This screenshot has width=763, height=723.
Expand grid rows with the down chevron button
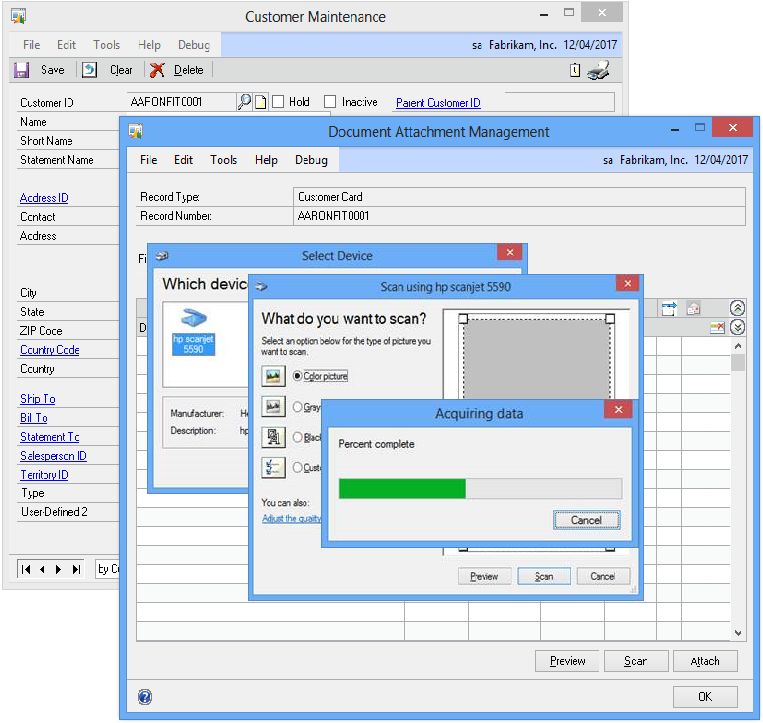[737, 327]
